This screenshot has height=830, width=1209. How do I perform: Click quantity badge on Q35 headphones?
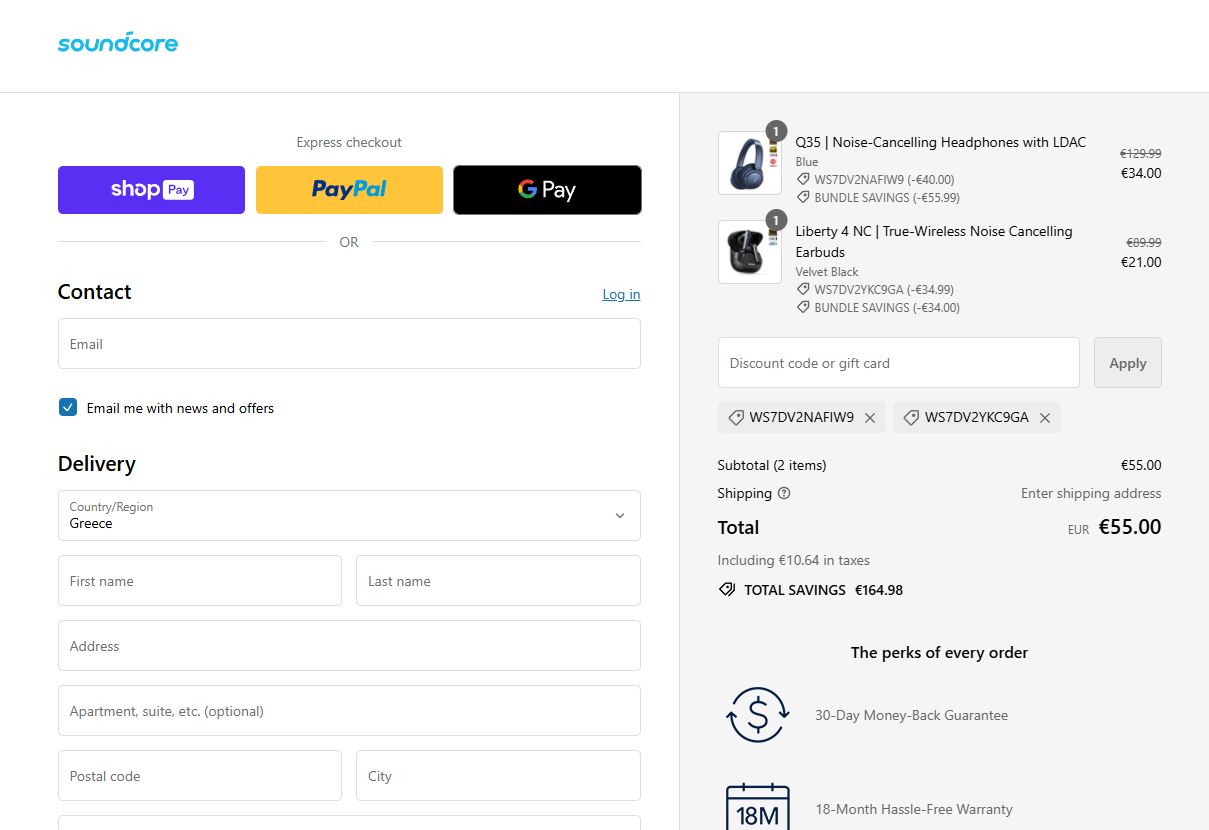tap(776, 131)
